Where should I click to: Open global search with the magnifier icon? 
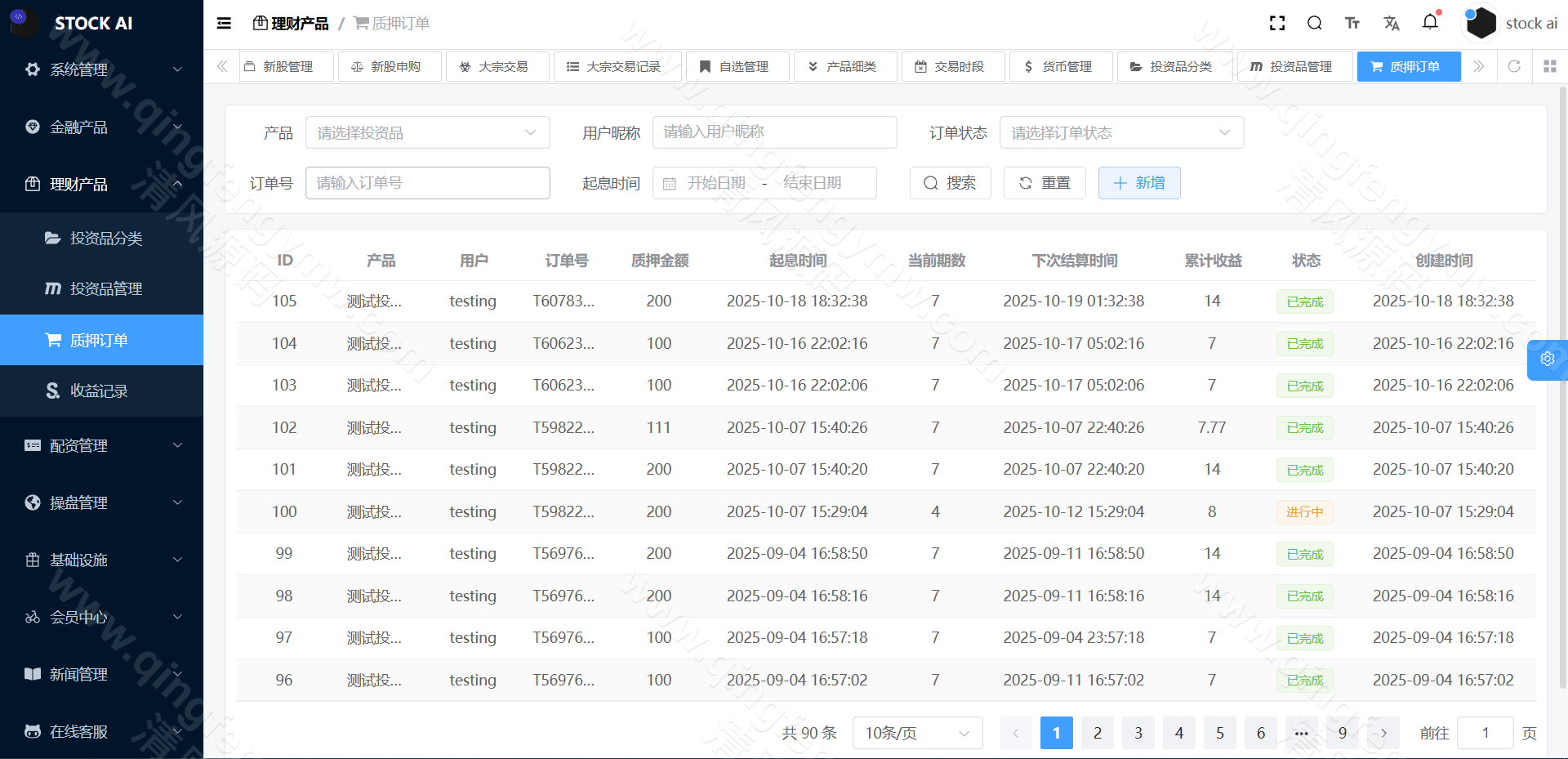click(x=1314, y=23)
